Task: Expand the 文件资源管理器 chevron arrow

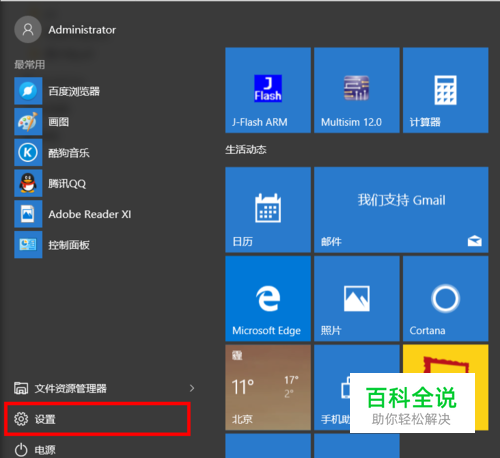Action: click(x=192, y=388)
